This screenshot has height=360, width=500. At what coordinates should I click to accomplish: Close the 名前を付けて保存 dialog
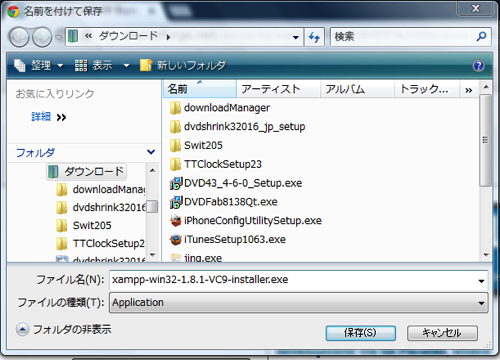[x=475, y=8]
